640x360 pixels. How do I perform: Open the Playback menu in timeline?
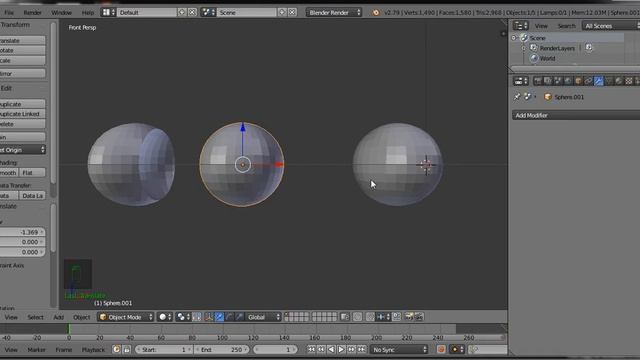[x=93, y=350]
